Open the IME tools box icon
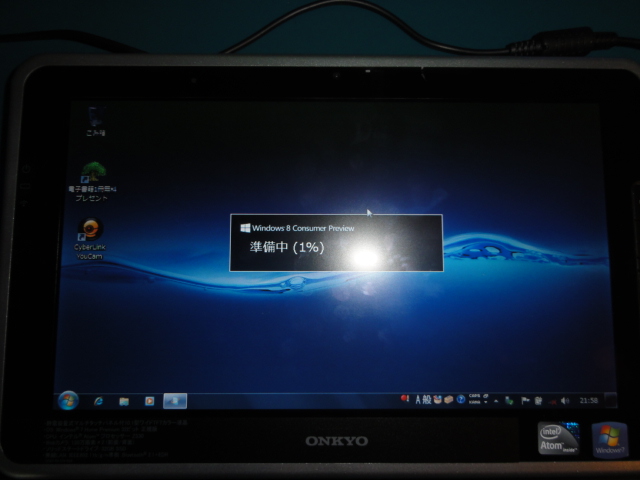The image size is (640, 480). pyautogui.click(x=449, y=399)
